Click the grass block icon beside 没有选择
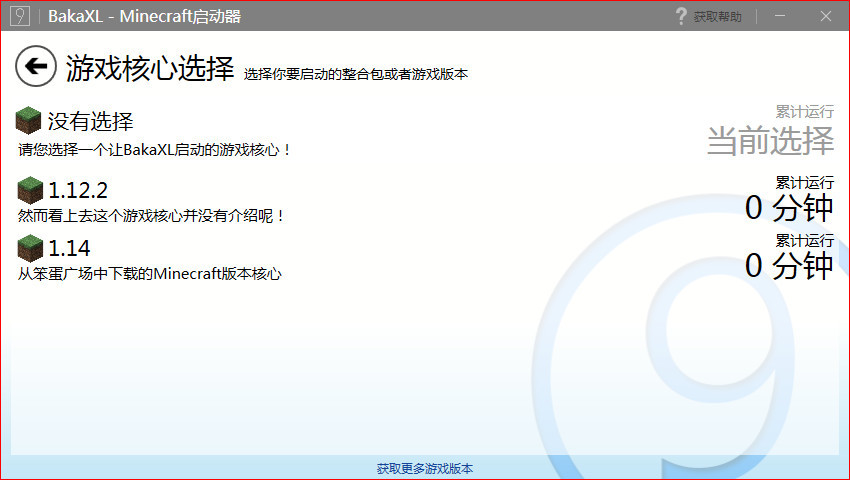The width and height of the screenshot is (850, 480). (x=28, y=120)
